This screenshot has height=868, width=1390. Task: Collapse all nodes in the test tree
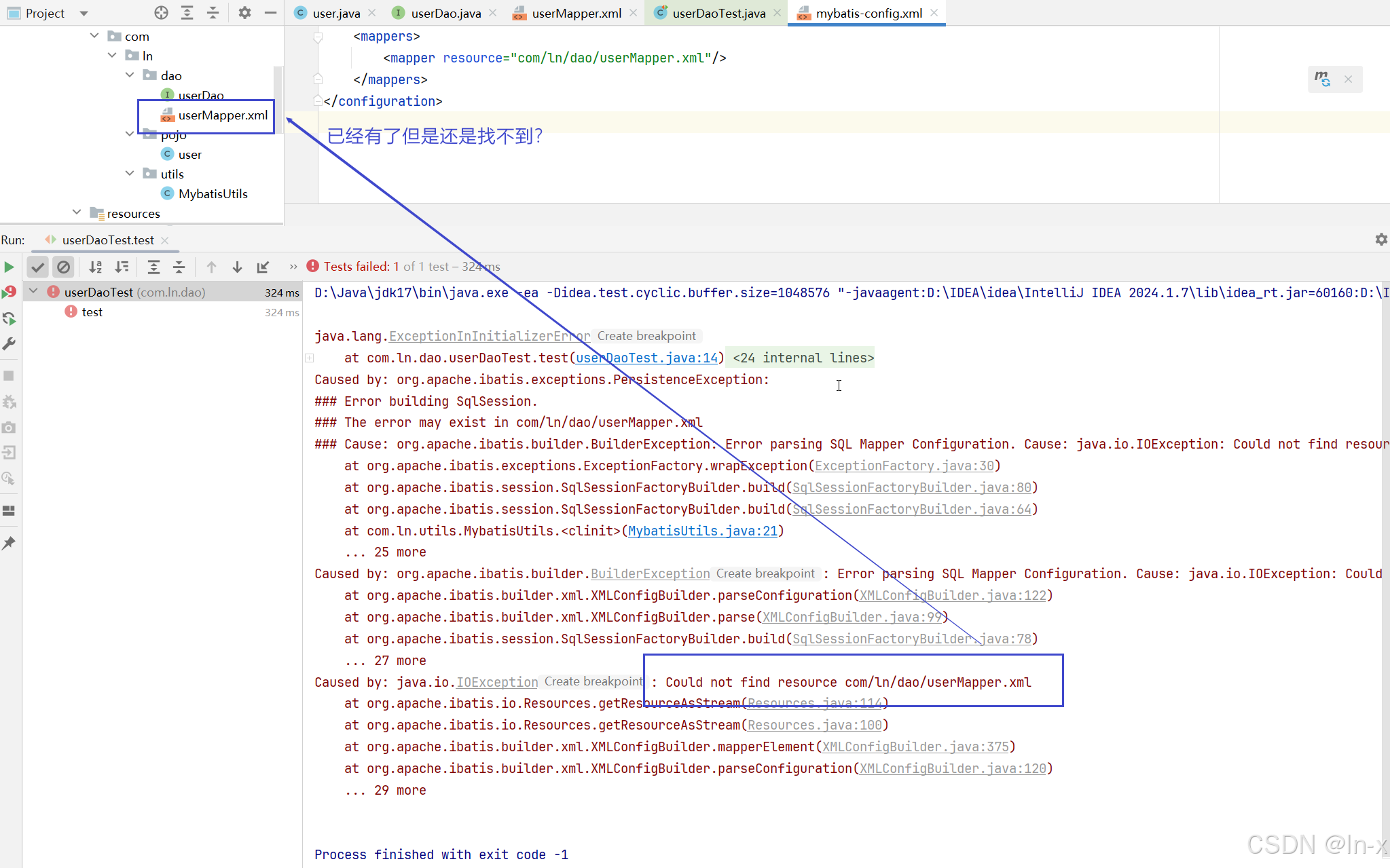coord(179,267)
